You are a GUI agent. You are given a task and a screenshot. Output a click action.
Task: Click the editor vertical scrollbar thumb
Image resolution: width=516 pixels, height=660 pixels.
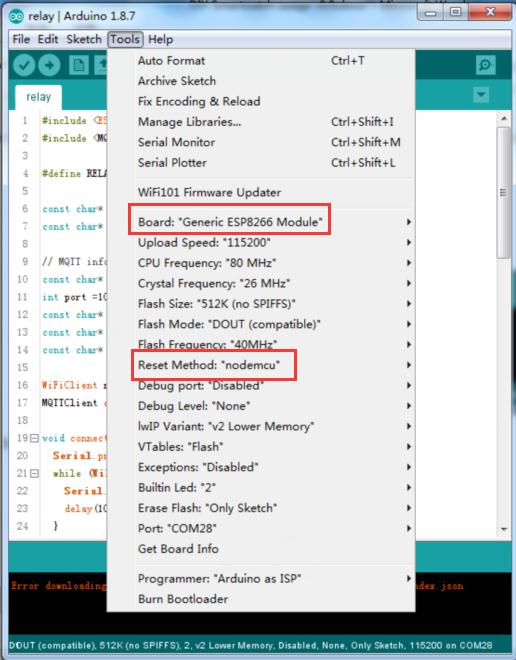coord(503,193)
